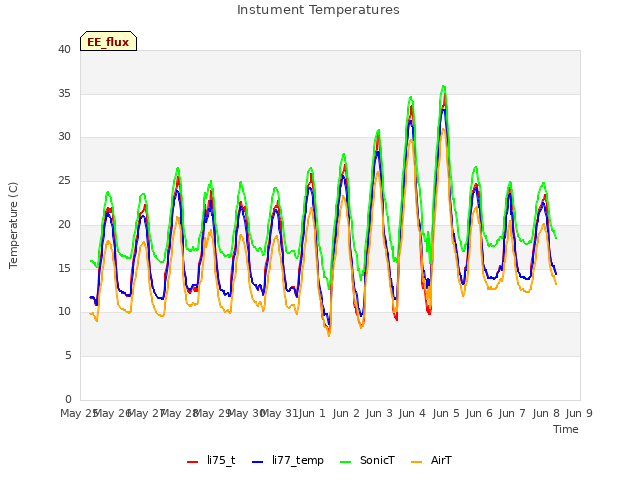Click the red li75_t legend swatch

[x=192, y=462]
